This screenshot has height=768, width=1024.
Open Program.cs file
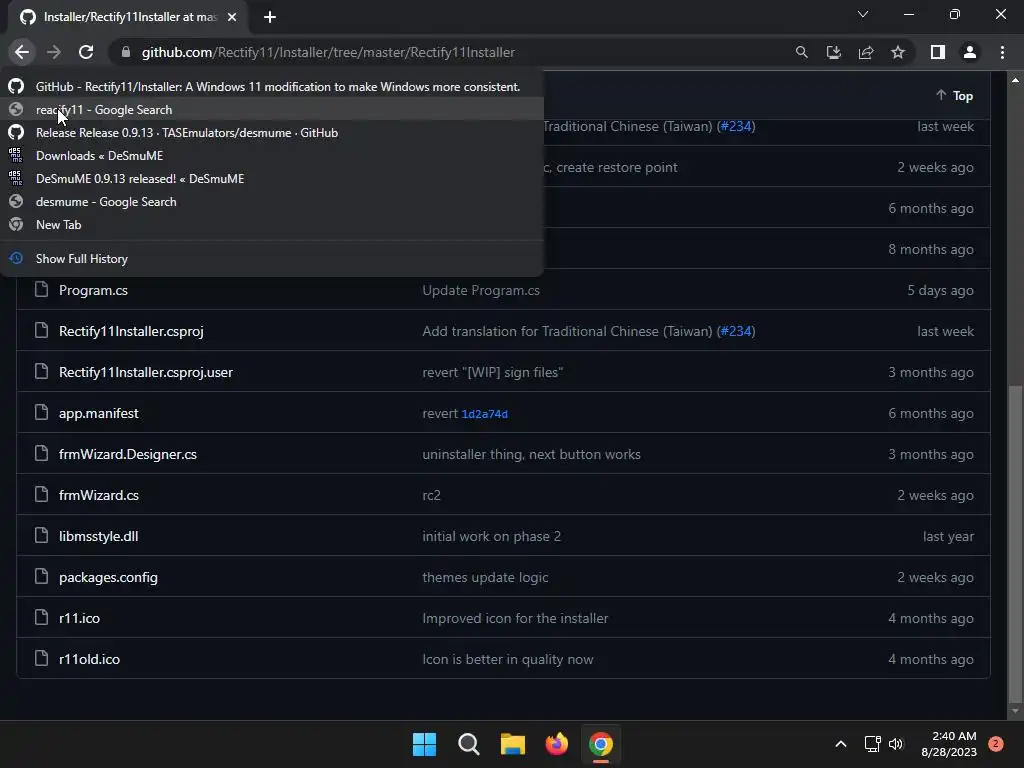click(x=93, y=290)
